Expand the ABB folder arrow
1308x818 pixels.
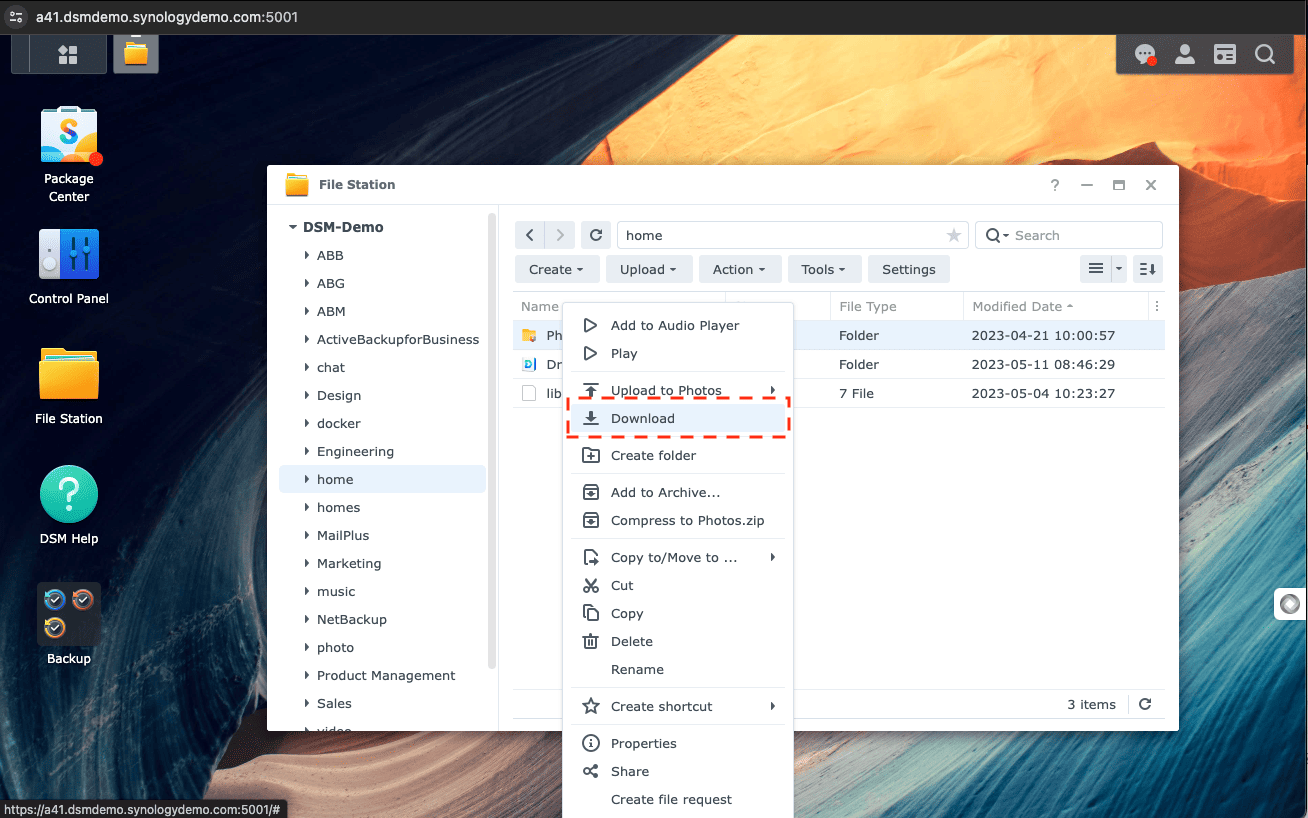(x=306, y=255)
